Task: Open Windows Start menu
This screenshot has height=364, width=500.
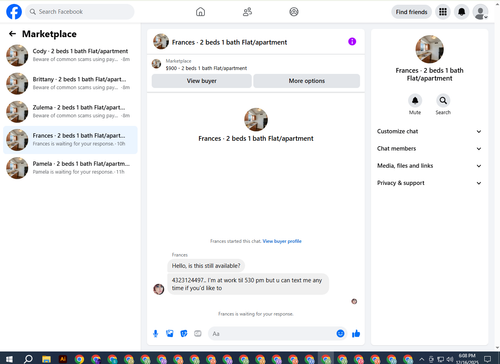Action: (x=9, y=359)
